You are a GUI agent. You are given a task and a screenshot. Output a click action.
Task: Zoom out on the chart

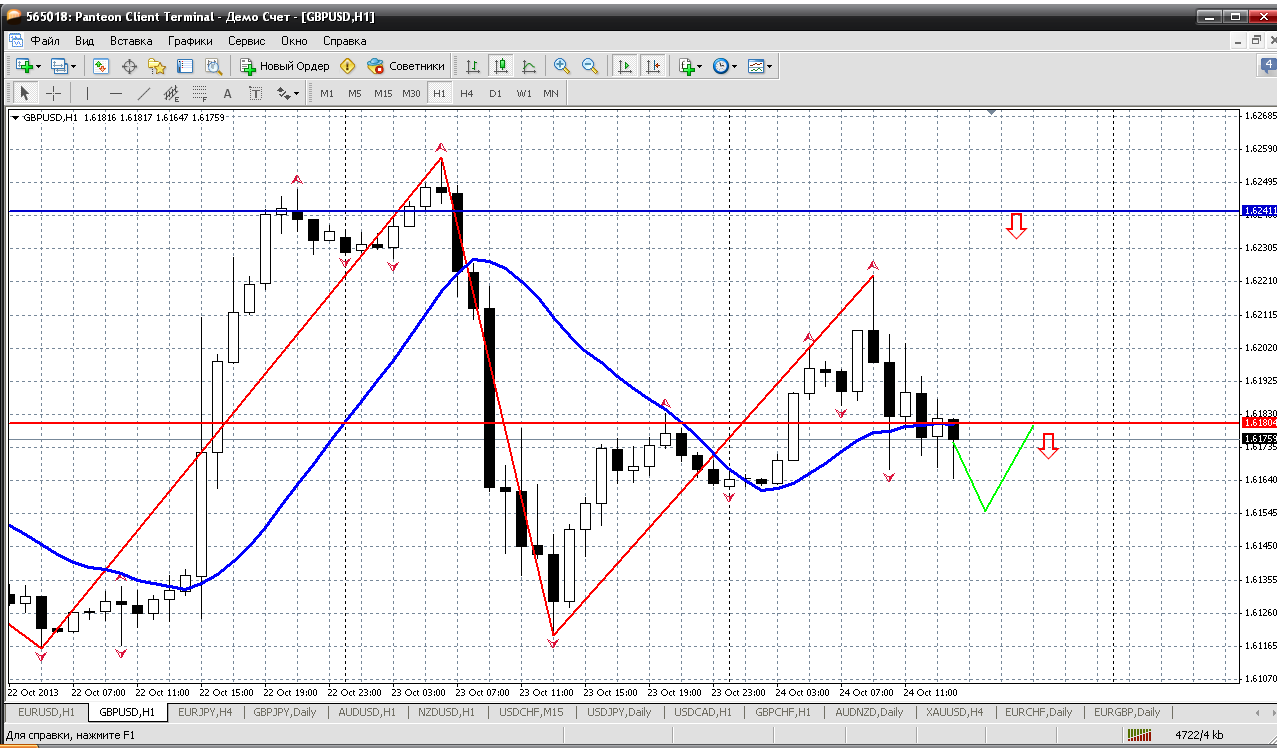pos(590,66)
